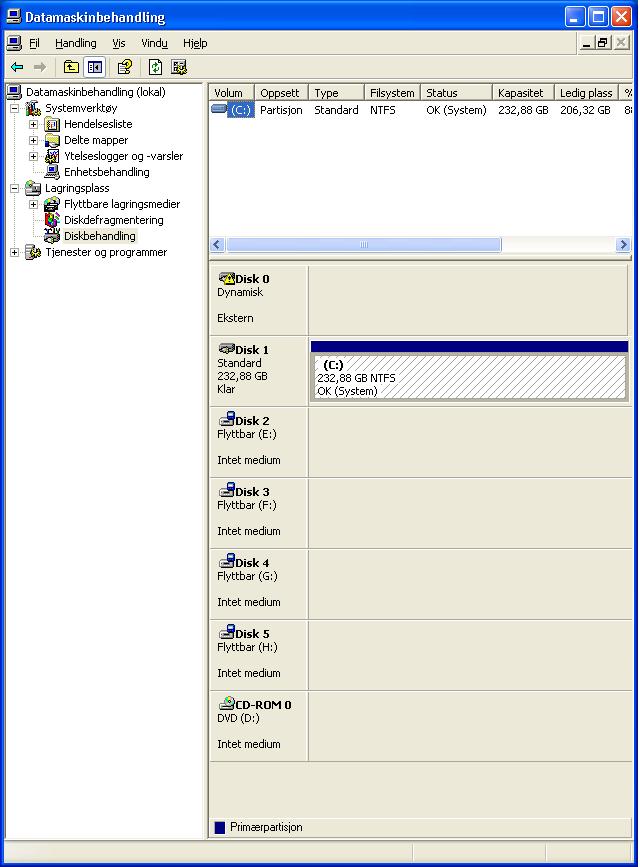The height and width of the screenshot is (867, 640).
Task: Sort by the Type column header
Action: (336, 92)
